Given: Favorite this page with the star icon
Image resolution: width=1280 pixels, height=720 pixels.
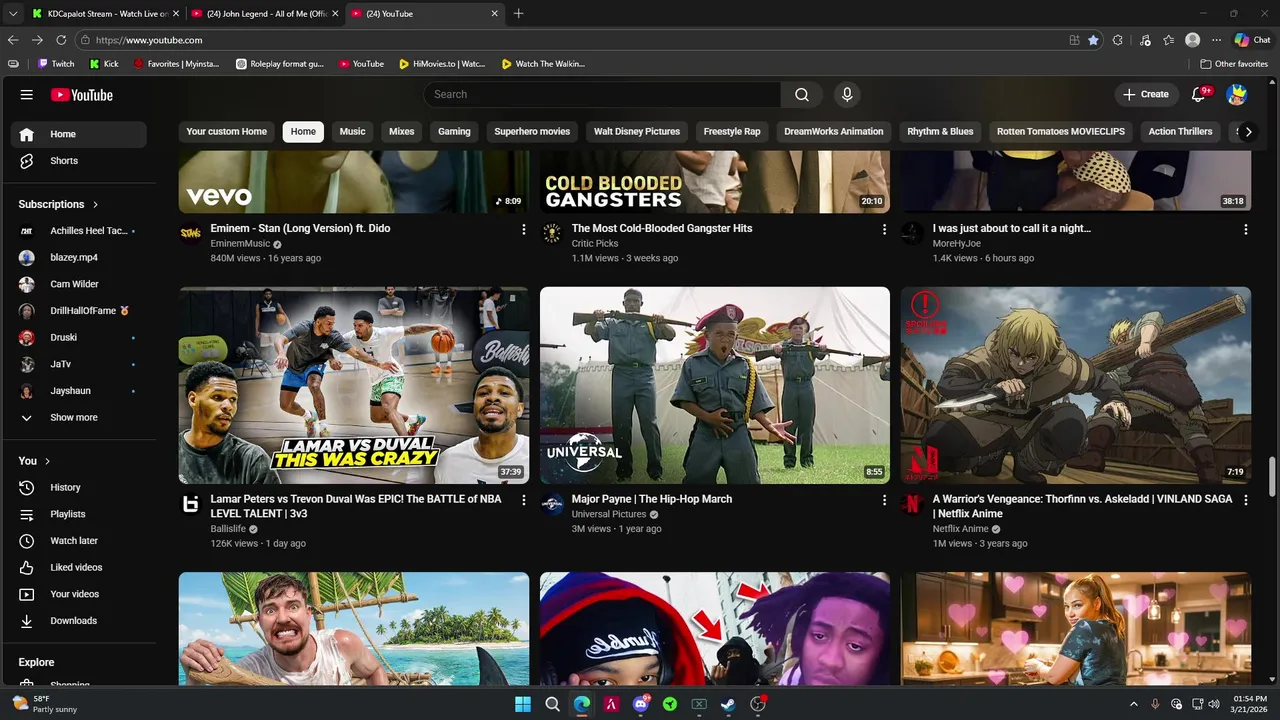Looking at the screenshot, I should [1093, 40].
